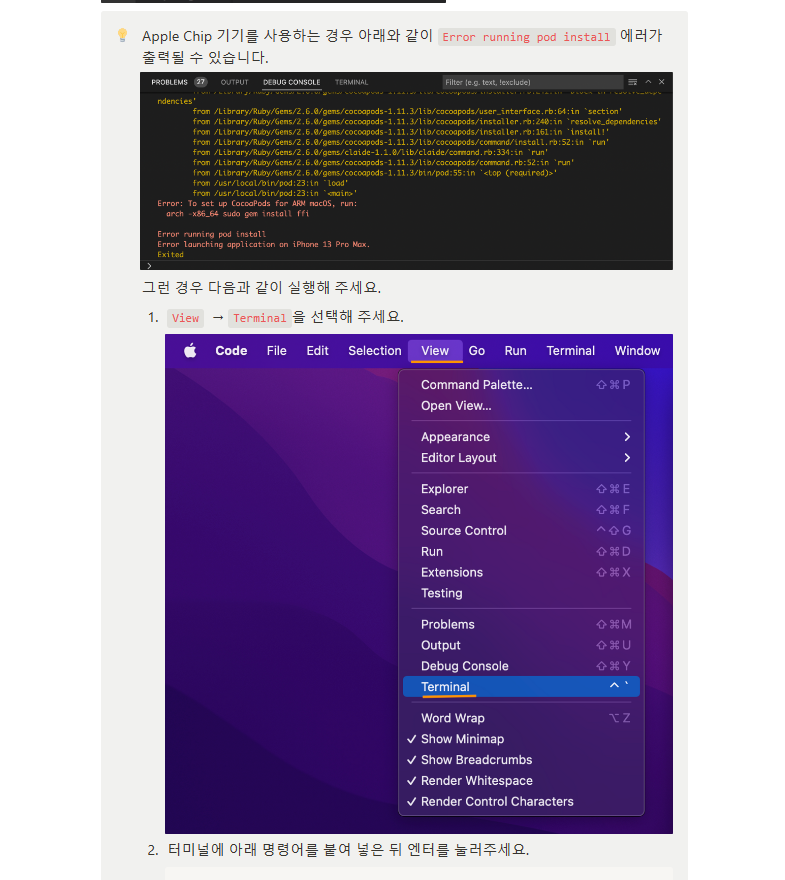785x880 pixels.
Task: Expand the Appearance submenu
Action: point(521,437)
